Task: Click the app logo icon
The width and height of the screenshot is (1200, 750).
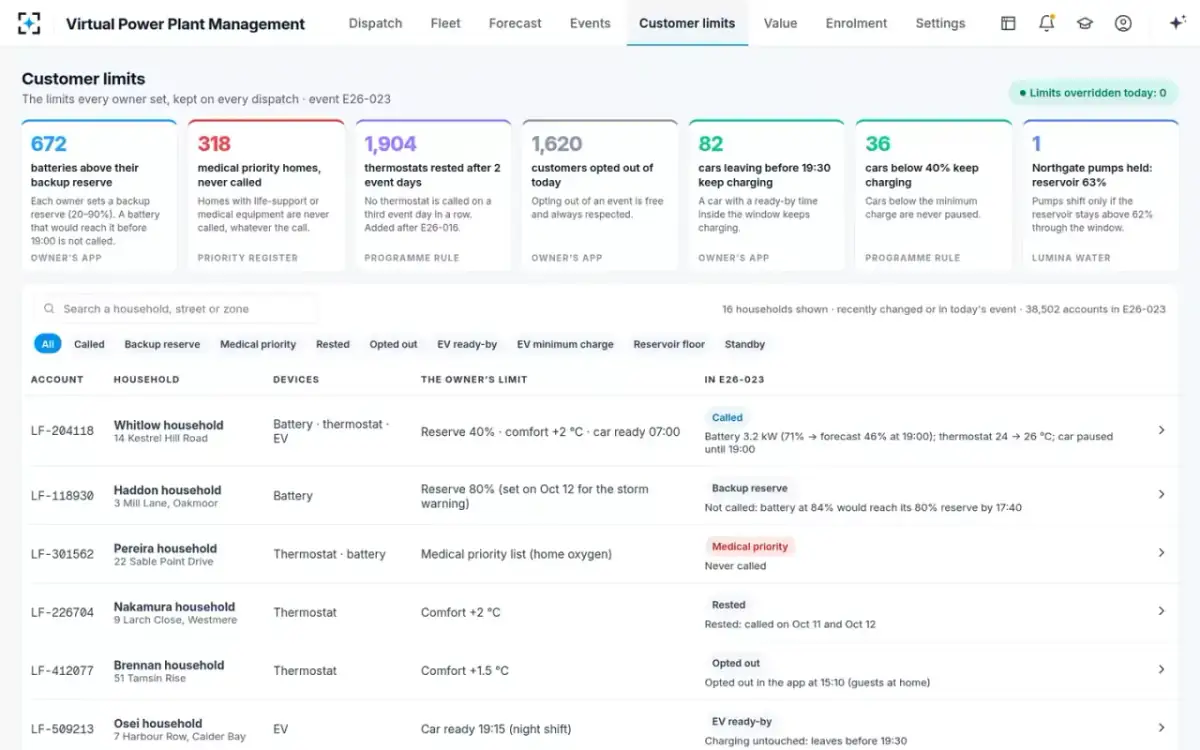Action: coord(30,23)
